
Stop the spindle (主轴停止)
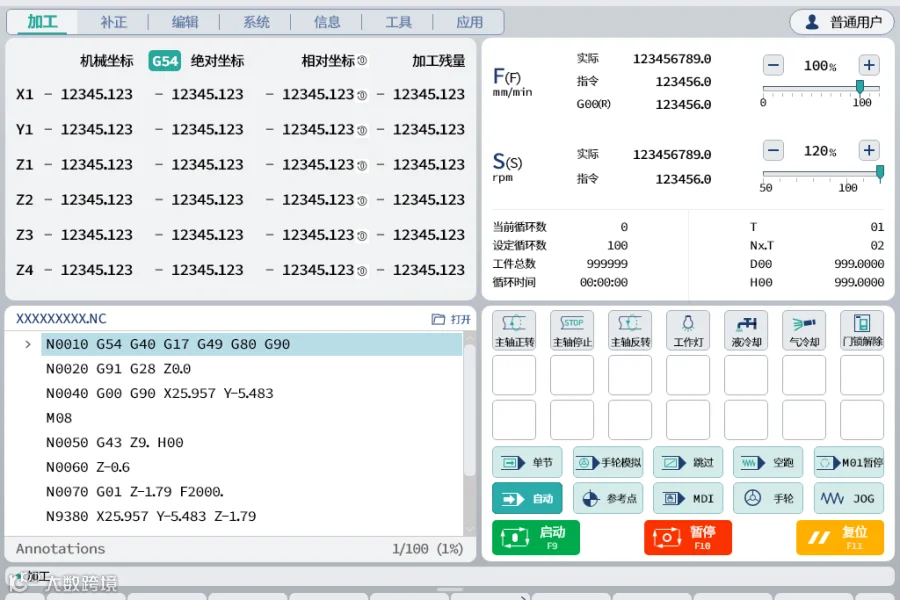click(572, 330)
